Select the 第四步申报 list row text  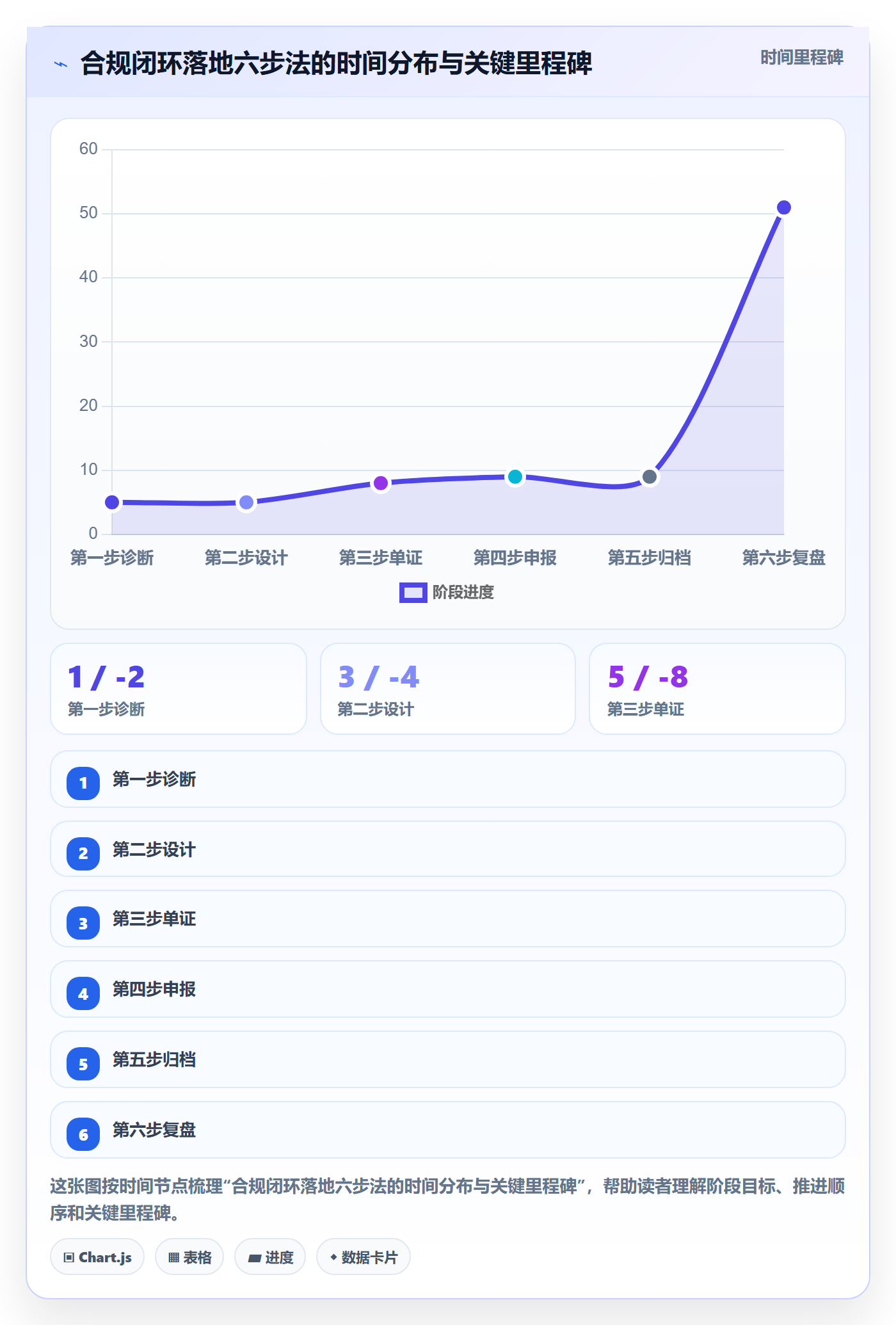154,989
